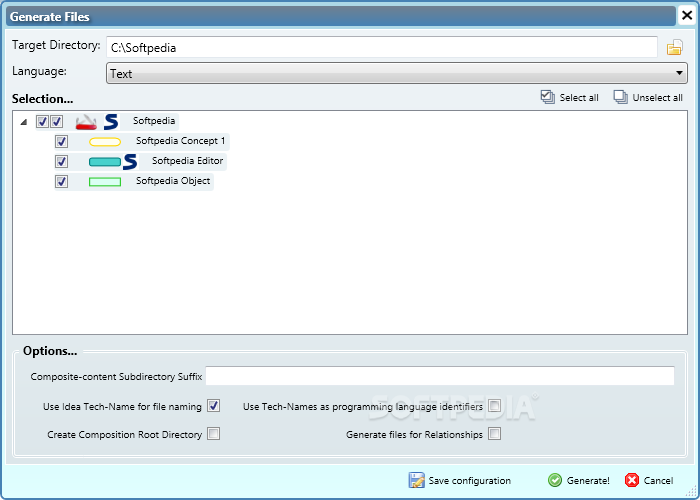Click the red X Cancel icon

coord(632,480)
